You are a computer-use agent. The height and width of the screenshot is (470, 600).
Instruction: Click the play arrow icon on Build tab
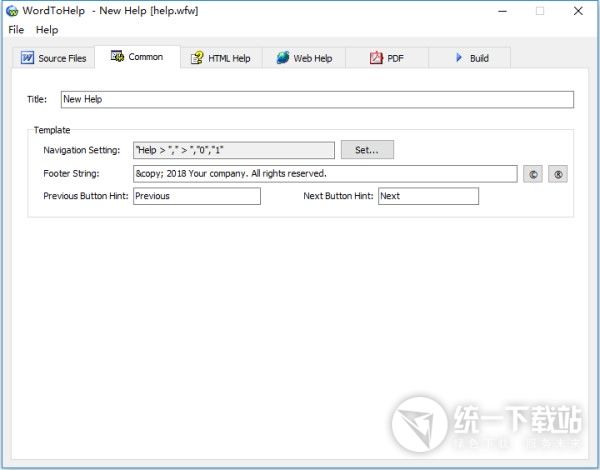click(x=459, y=58)
